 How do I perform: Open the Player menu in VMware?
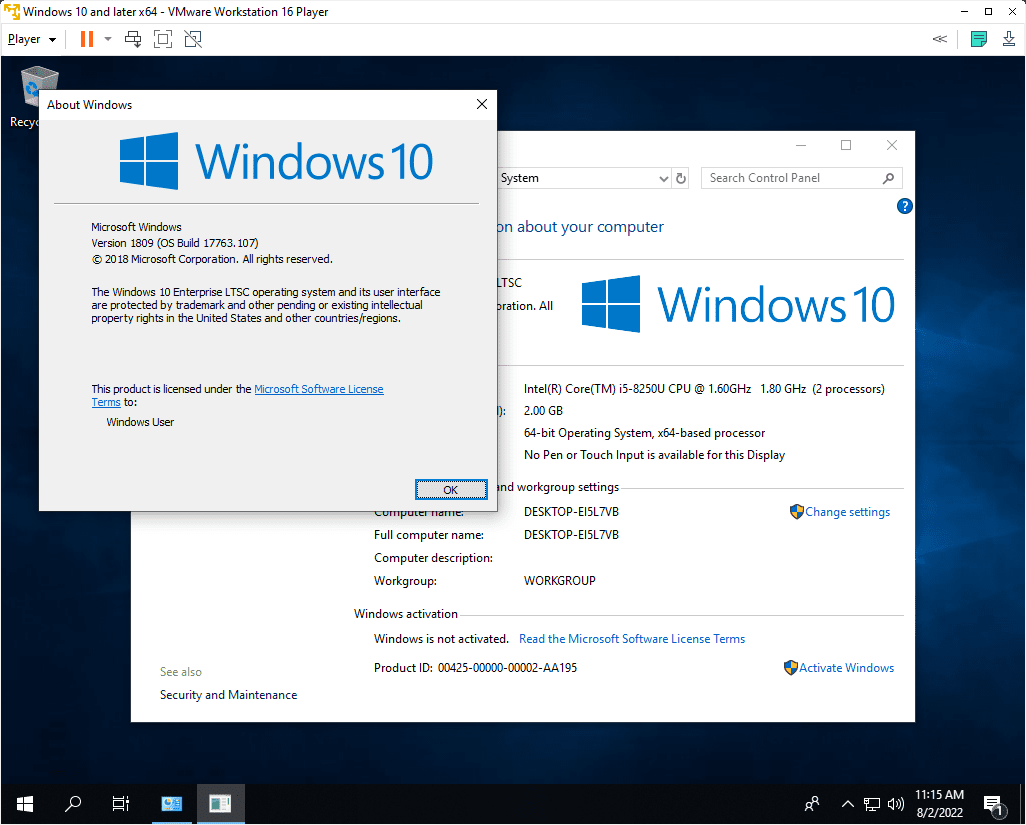click(x=31, y=39)
